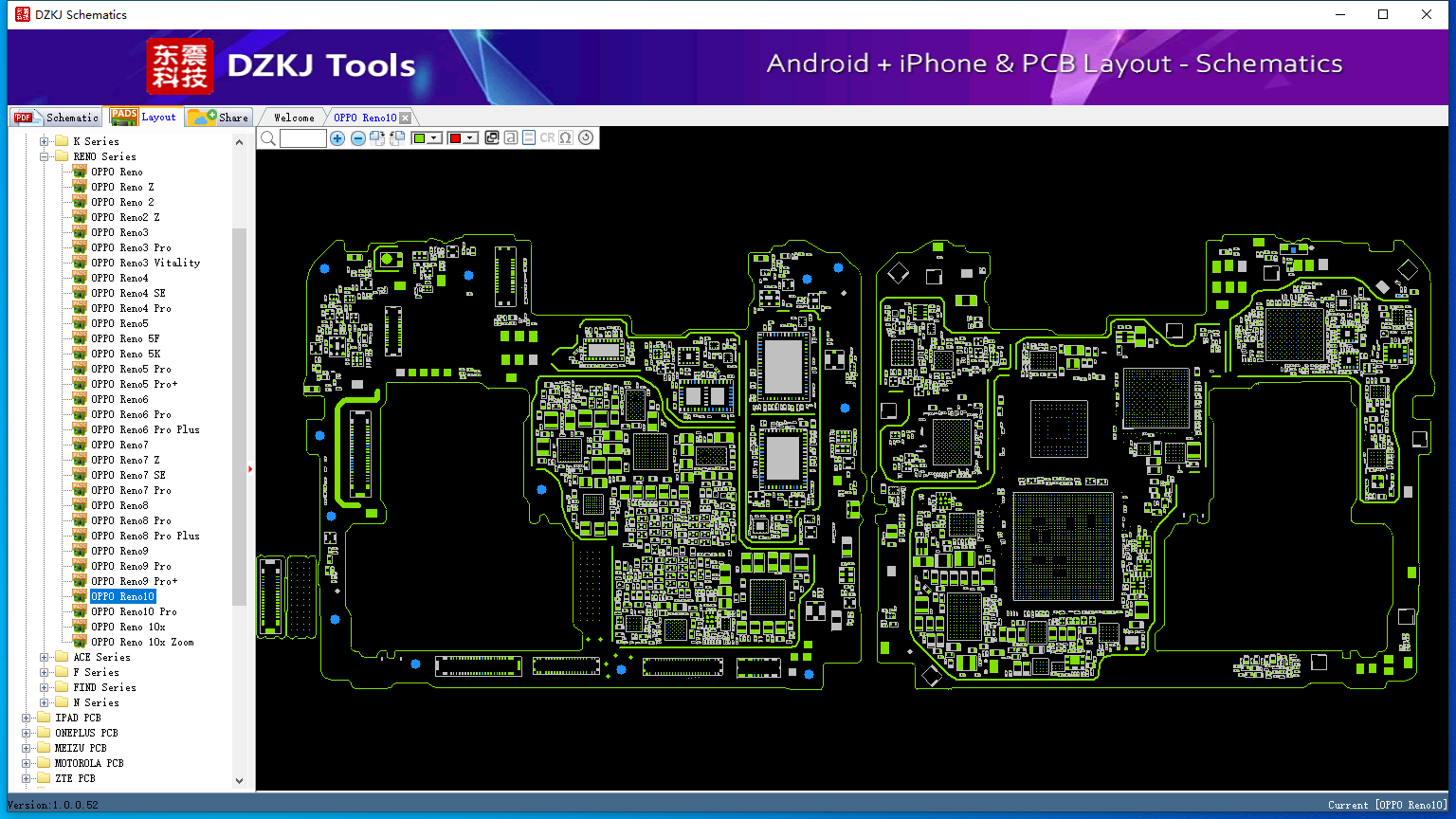Click the overlapping windows toolbar icon
This screenshot has height=819, width=1456.
(x=492, y=137)
